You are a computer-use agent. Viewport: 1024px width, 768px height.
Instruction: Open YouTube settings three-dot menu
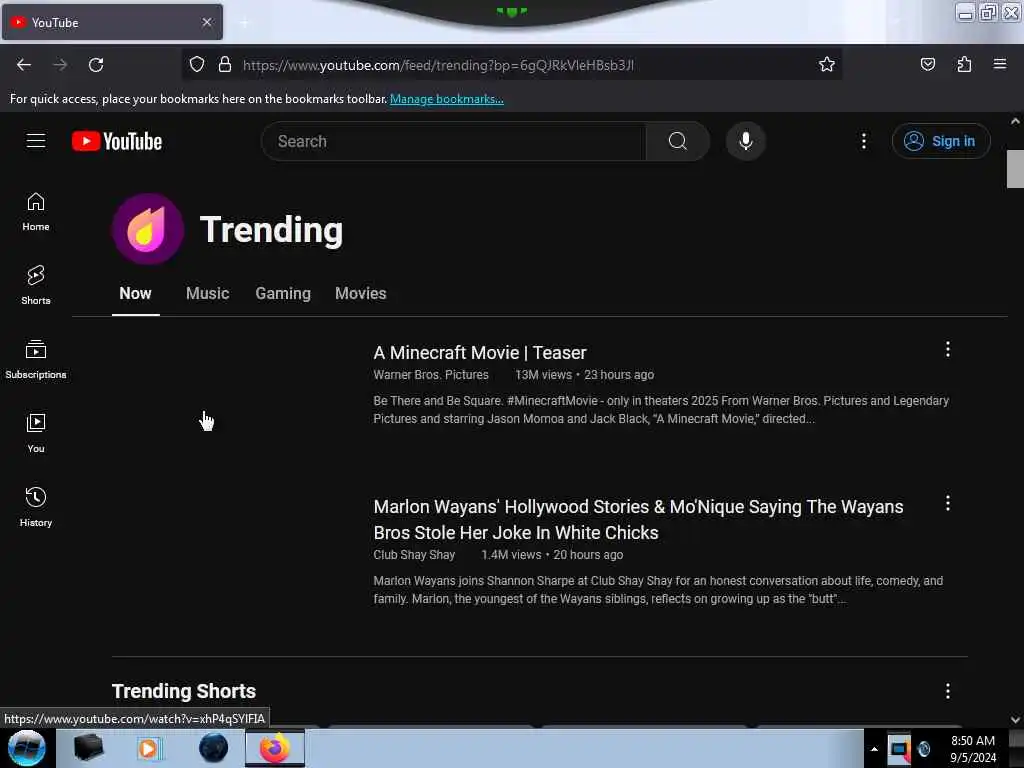click(863, 141)
